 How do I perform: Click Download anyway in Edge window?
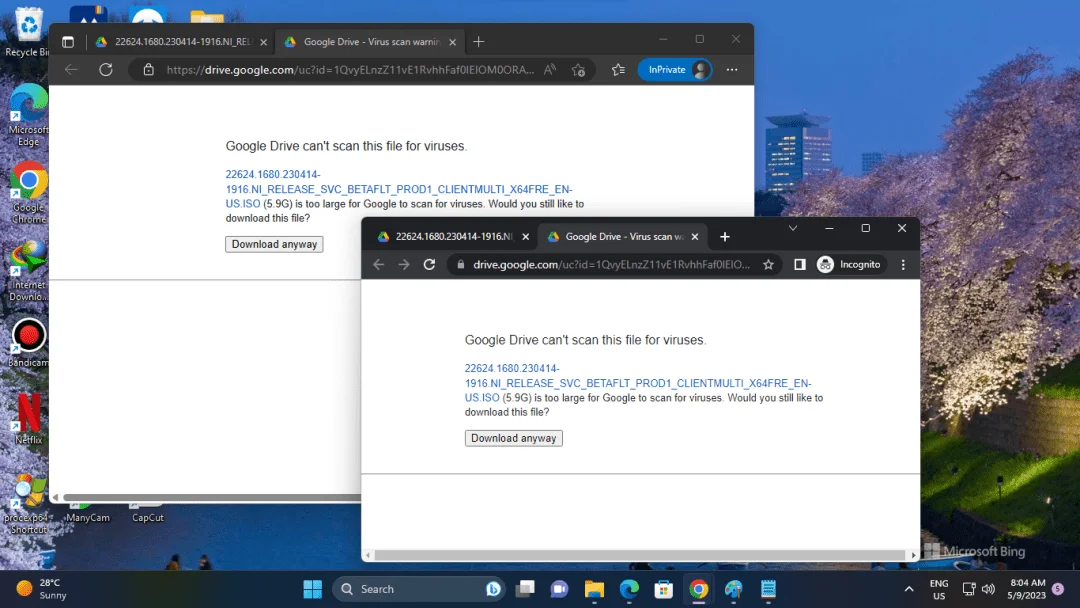[274, 244]
